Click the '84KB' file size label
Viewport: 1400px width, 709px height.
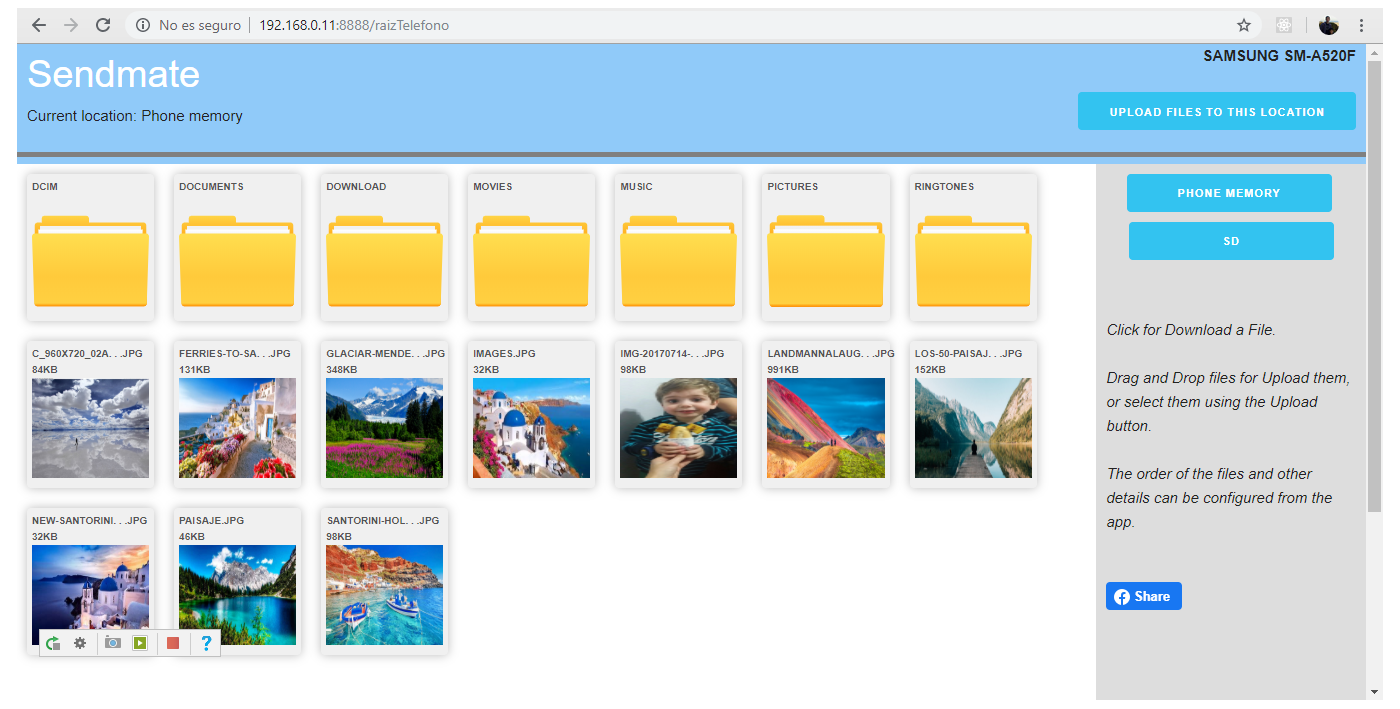coord(45,370)
